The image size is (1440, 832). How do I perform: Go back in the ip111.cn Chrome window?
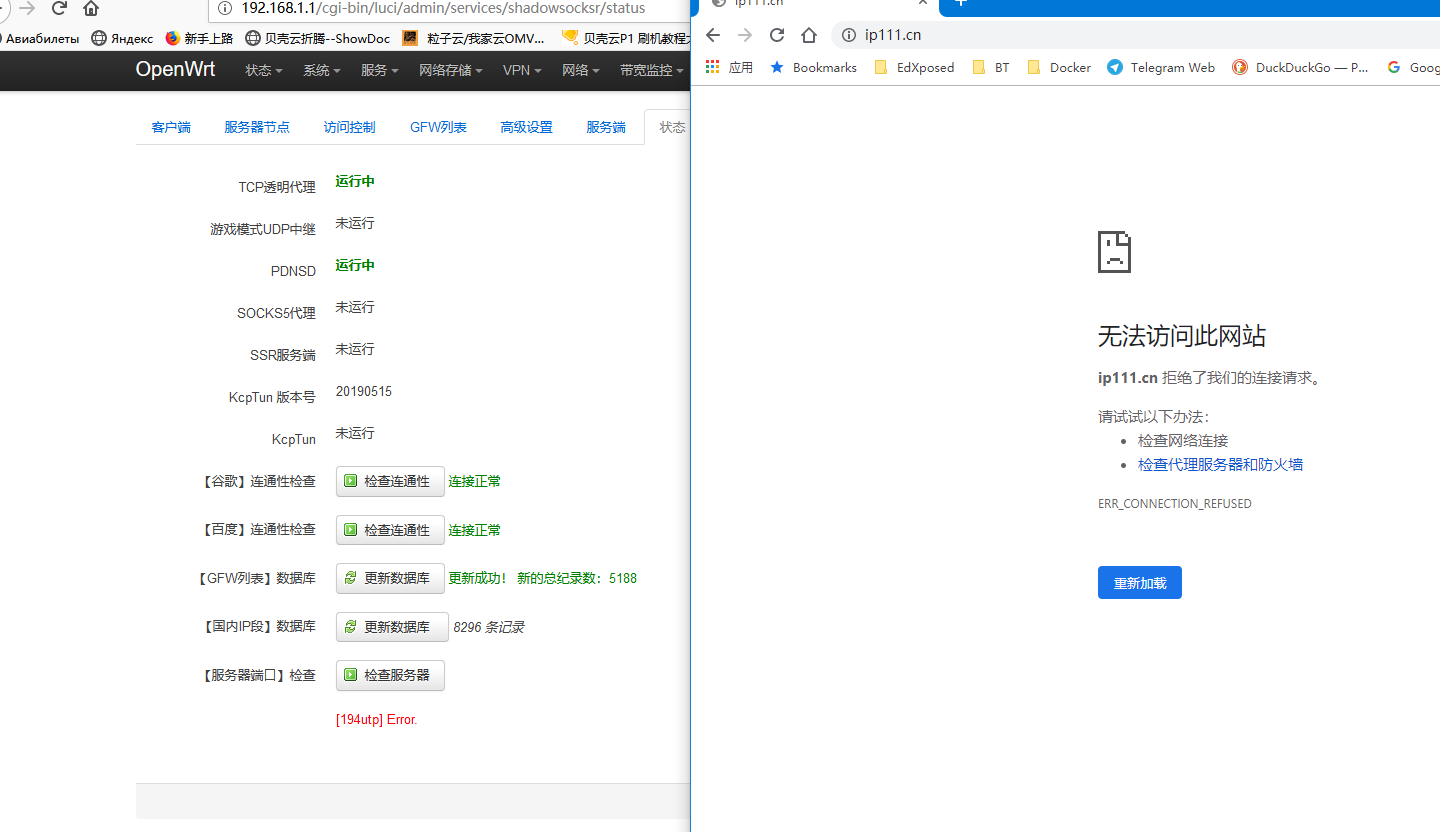pyautogui.click(x=713, y=35)
